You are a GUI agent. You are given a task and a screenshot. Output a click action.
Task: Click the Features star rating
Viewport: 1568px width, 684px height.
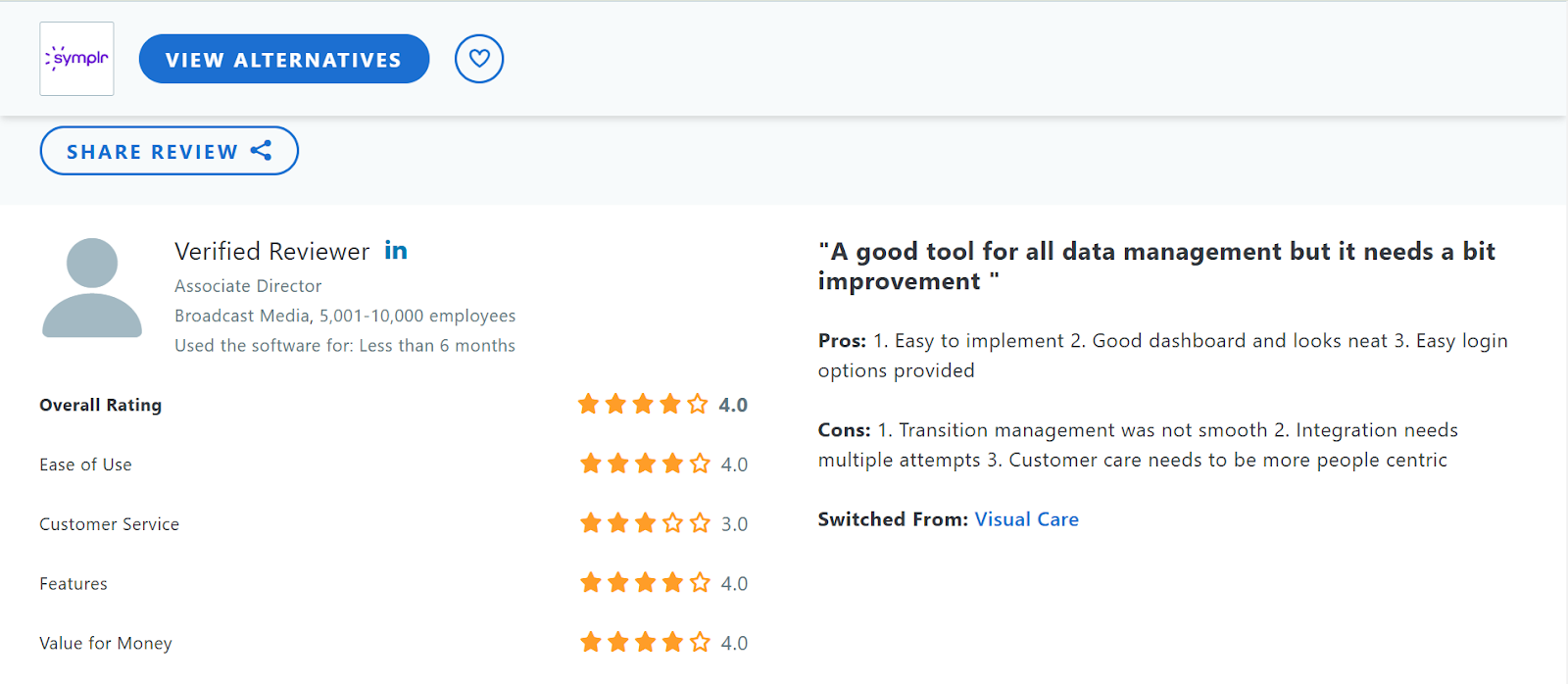[645, 583]
